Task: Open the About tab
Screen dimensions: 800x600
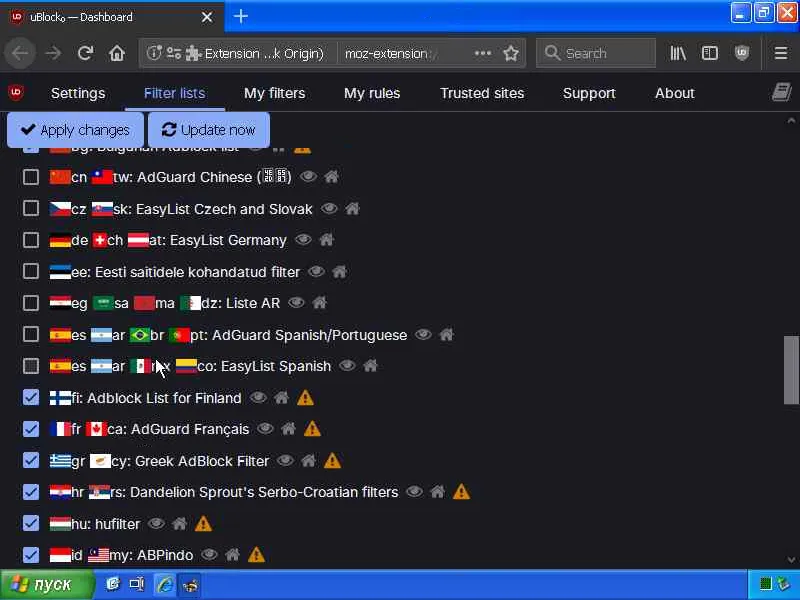Action: 674,93
